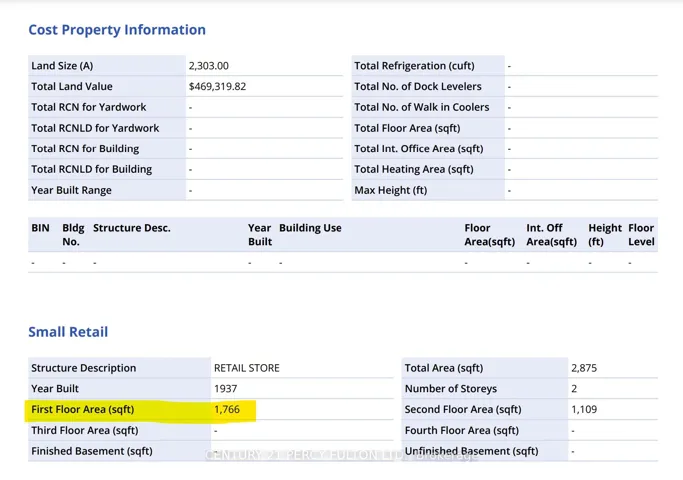Click 'Total RCN for Building' label

pyautogui.click(x=85, y=149)
